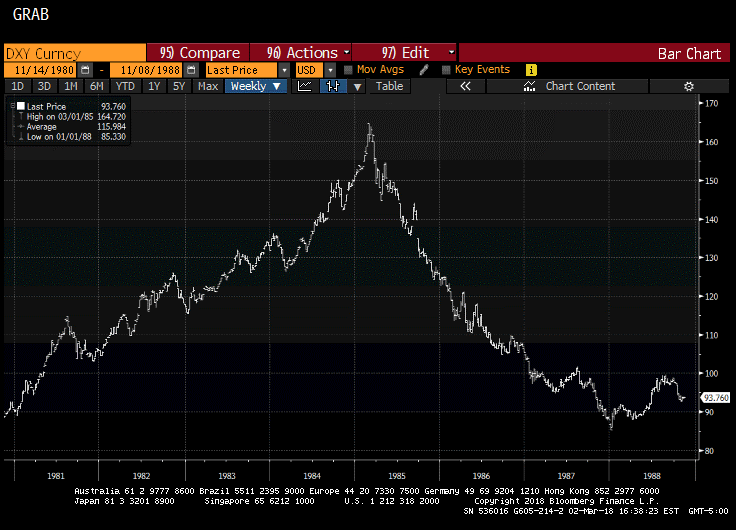
Task: Open the Weekly periodicity dropdown
Action: point(256,86)
